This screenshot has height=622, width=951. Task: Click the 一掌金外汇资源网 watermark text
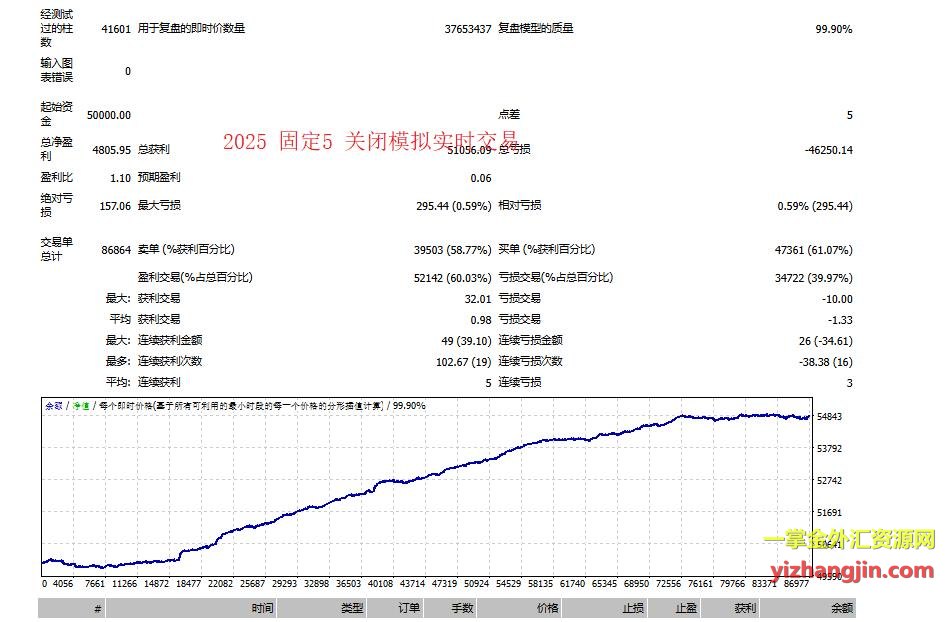(849, 541)
